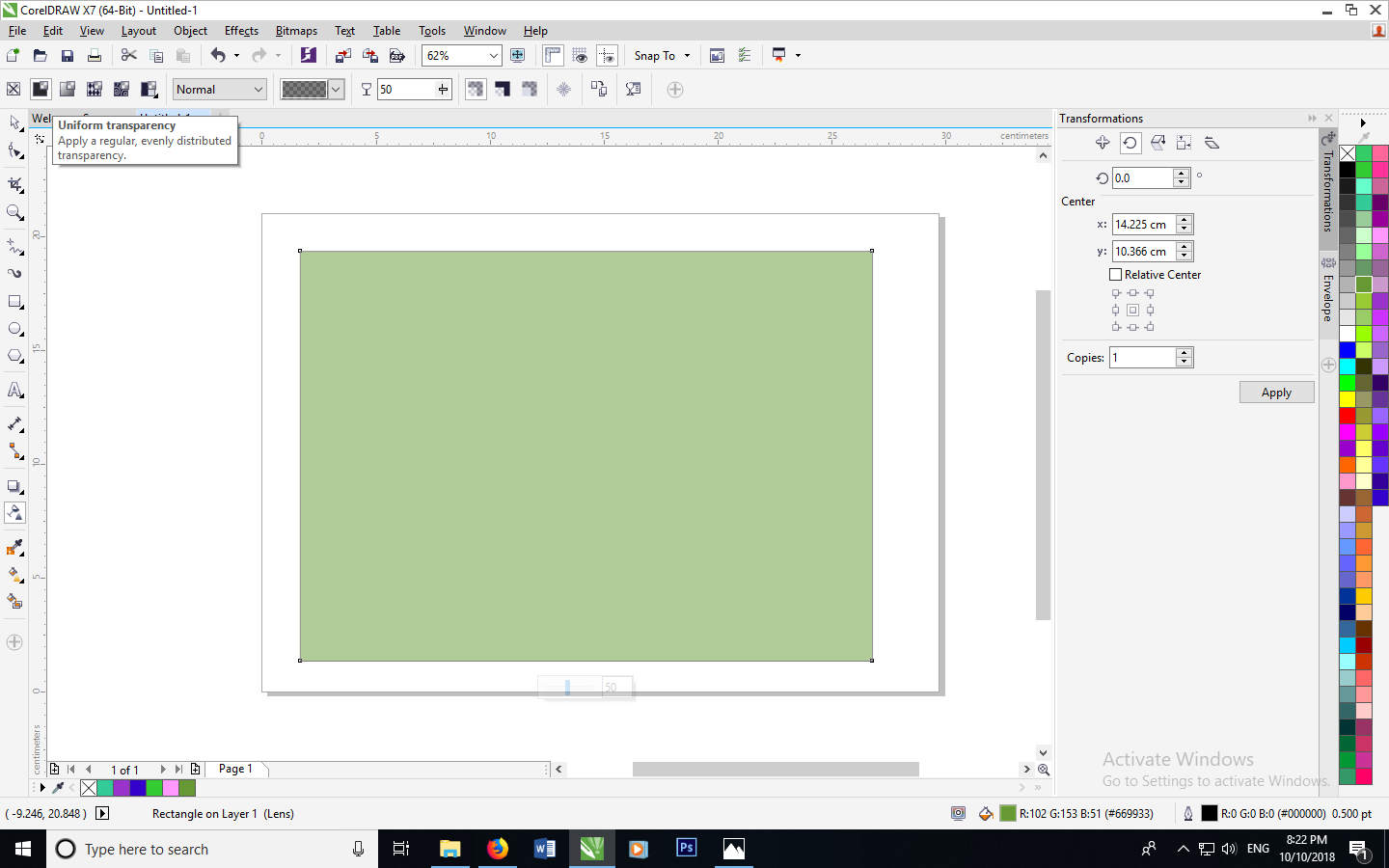Toggle Show guidelines button

[607, 56]
